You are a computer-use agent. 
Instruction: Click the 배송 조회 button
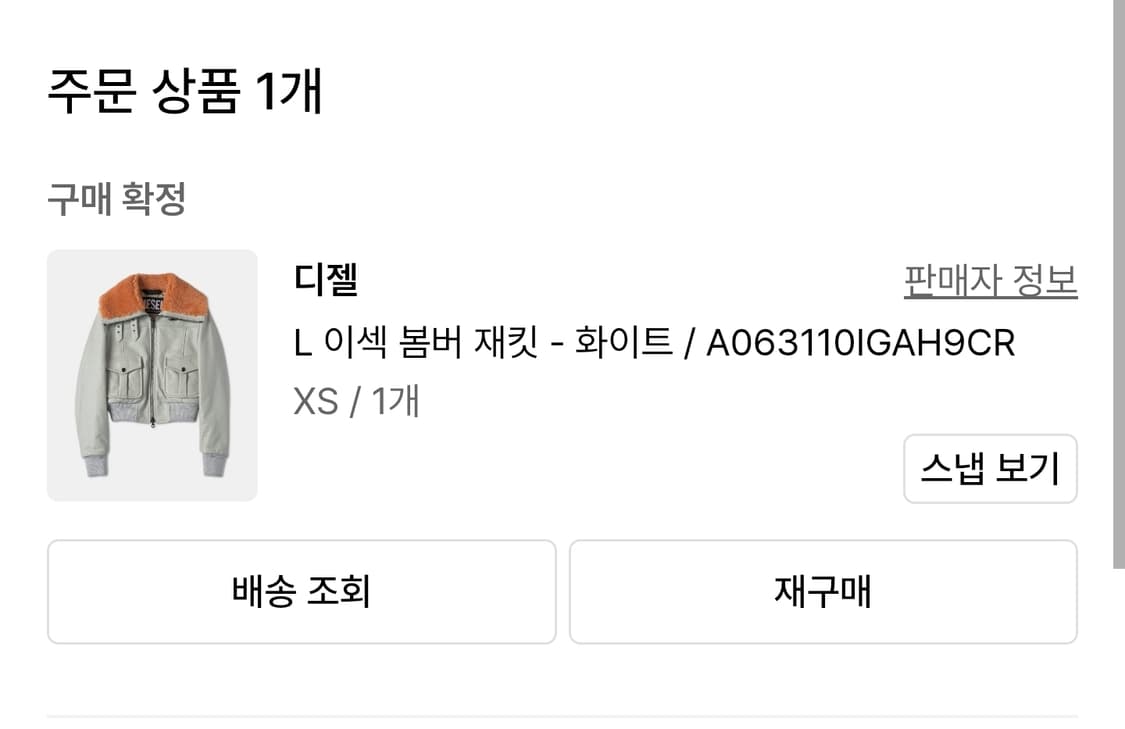[x=301, y=592]
